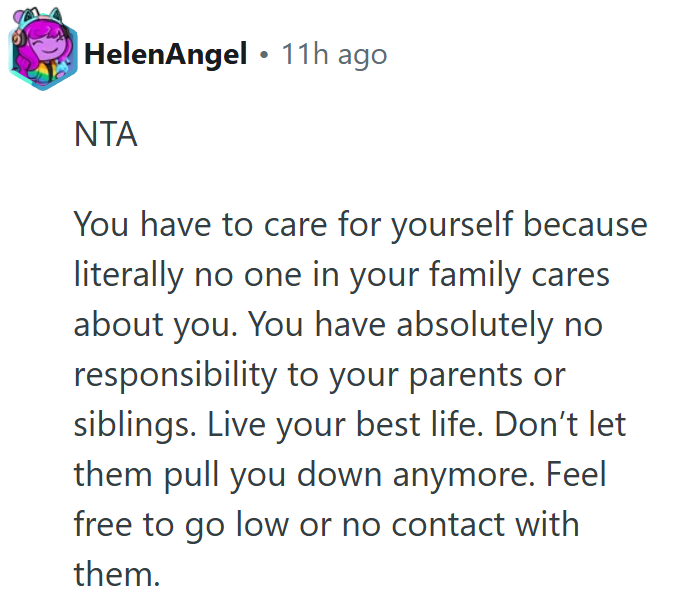Image resolution: width=676 pixels, height=603 pixels.
Task: Click the word 'literally' in the comment
Action: click(x=128, y=275)
